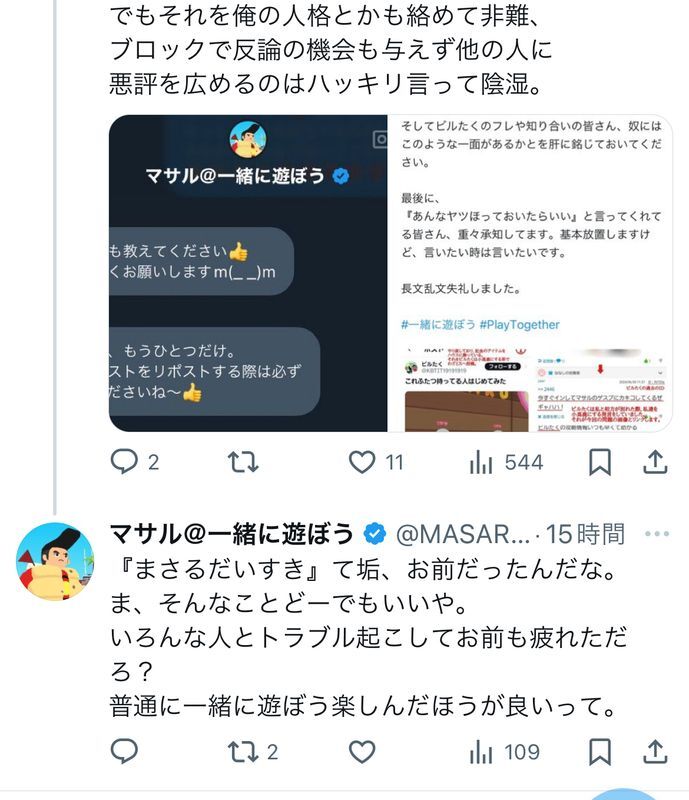The width and height of the screenshot is (689, 800).
Task: Repost the tweet with 2 reposts
Action: point(253,752)
